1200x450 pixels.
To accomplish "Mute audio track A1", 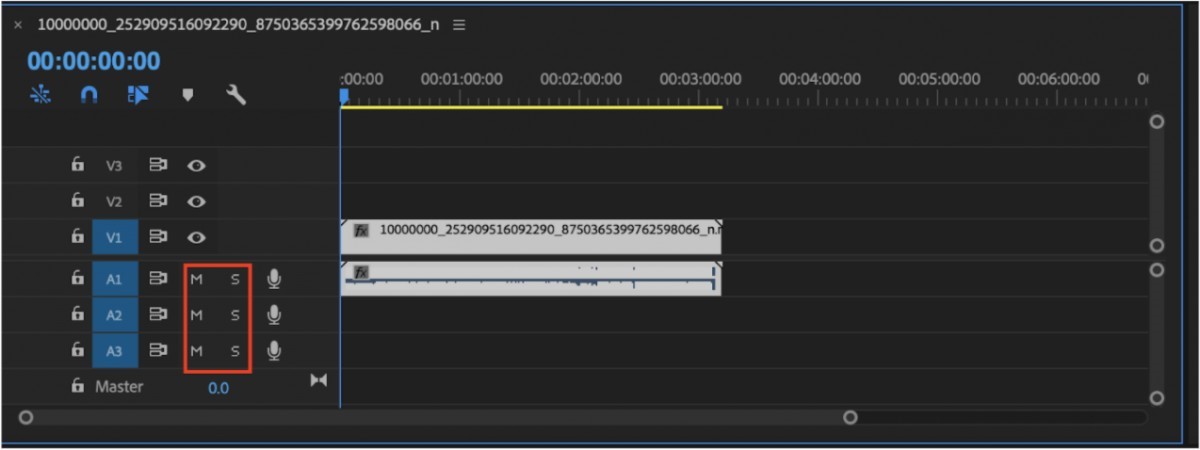I will tap(196, 280).
